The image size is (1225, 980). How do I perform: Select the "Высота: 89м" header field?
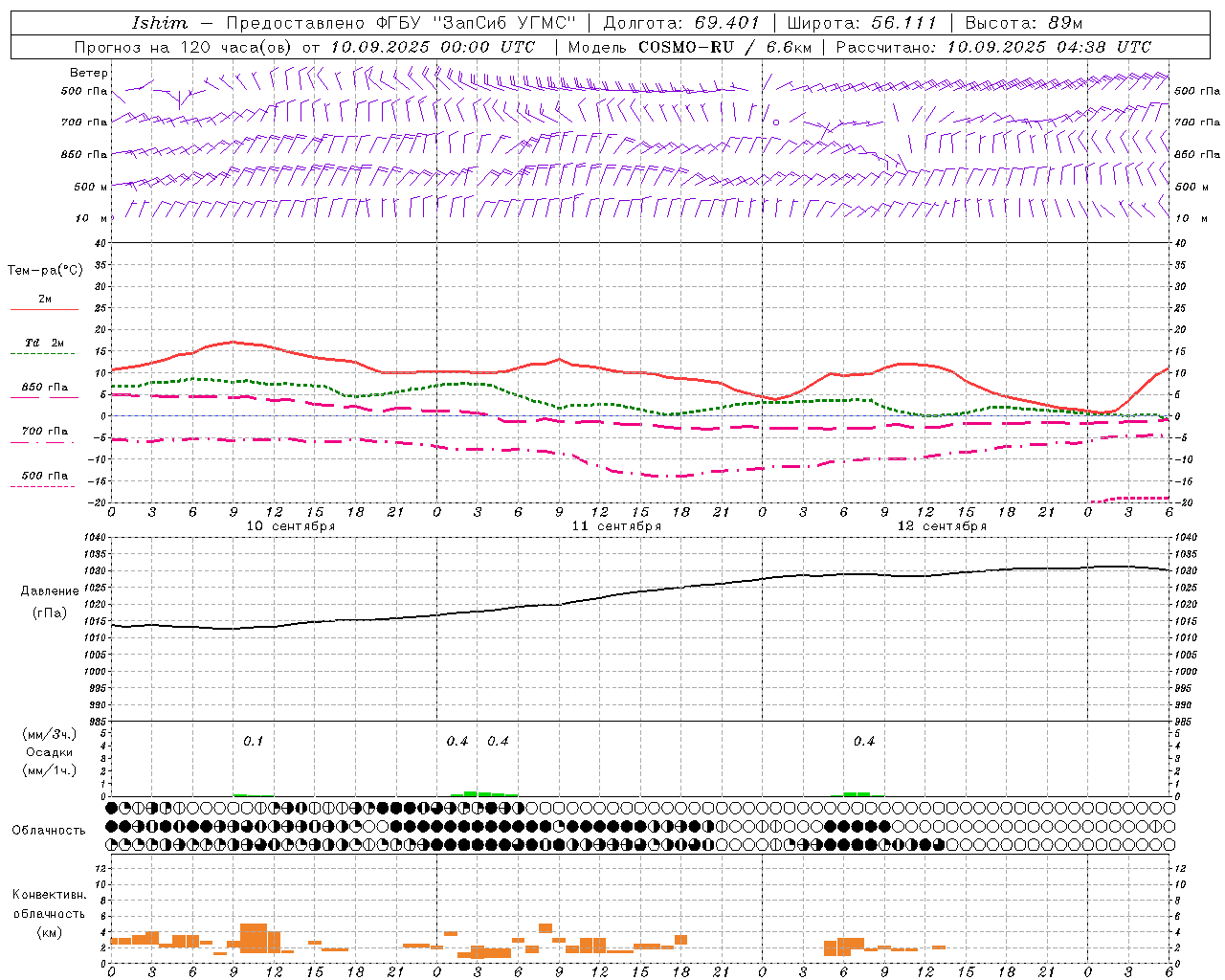[x=1024, y=23]
